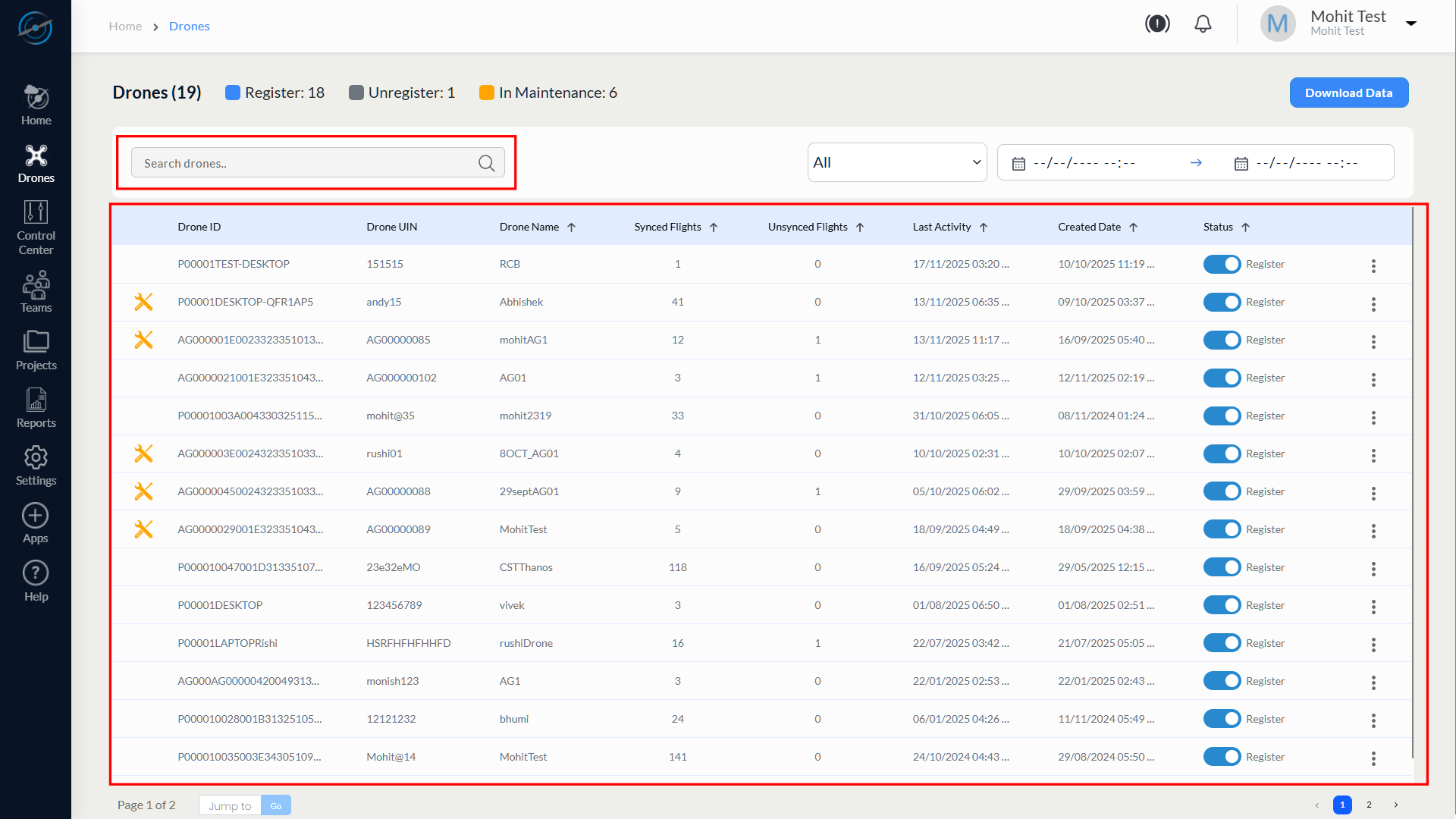Open three-dot menu for RCB drone

pos(1373,265)
